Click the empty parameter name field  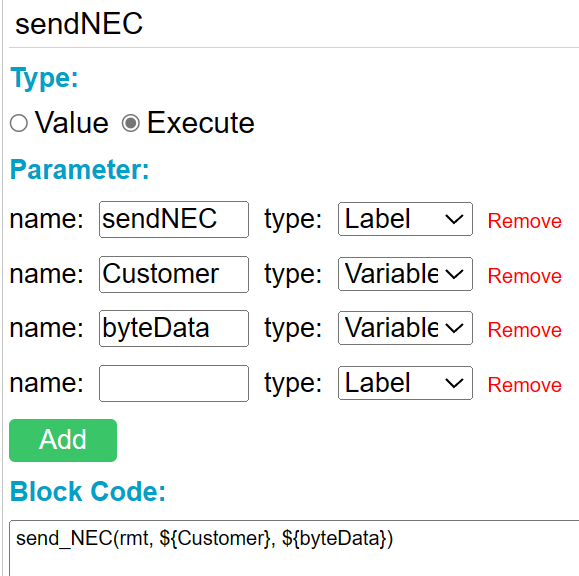174,383
